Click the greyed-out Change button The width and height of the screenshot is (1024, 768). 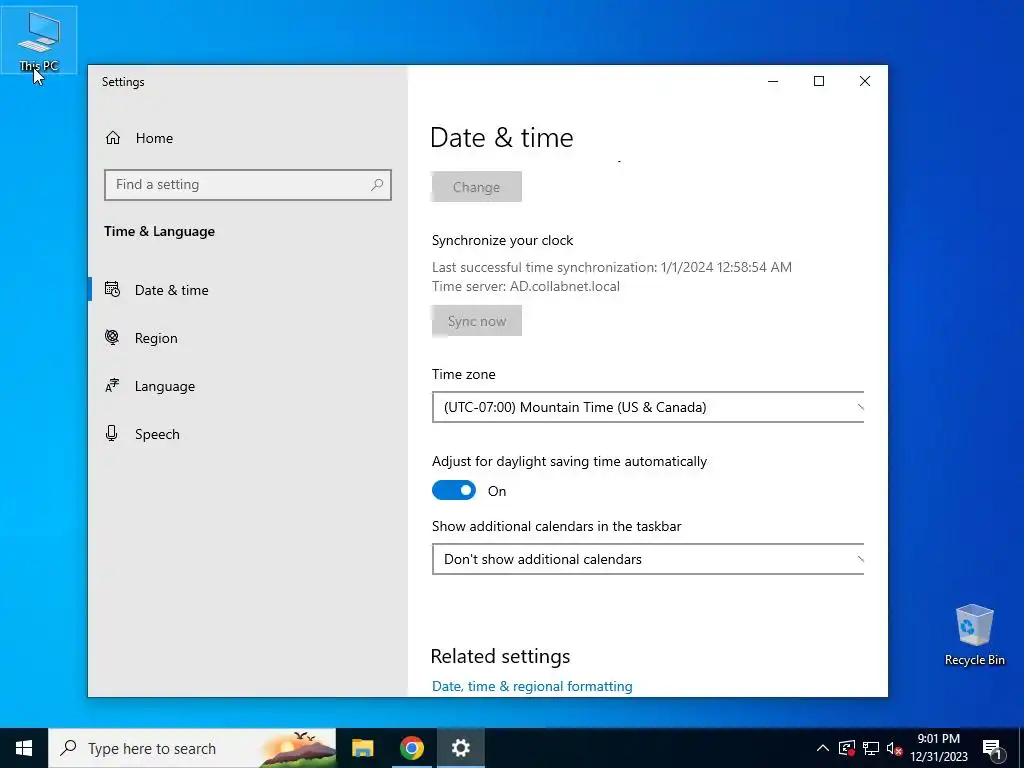[x=477, y=187]
